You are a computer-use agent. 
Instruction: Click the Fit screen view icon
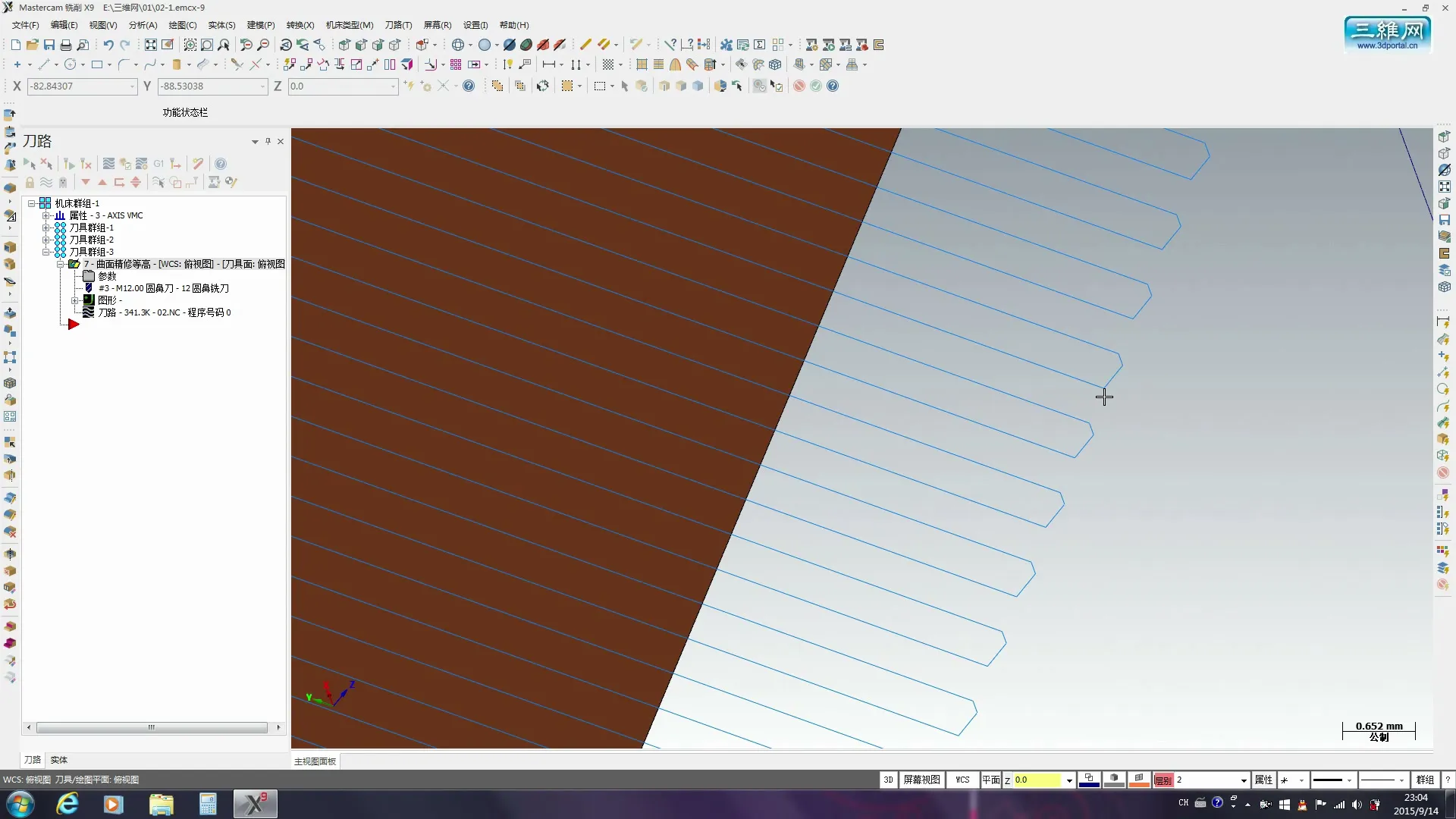pos(150,45)
